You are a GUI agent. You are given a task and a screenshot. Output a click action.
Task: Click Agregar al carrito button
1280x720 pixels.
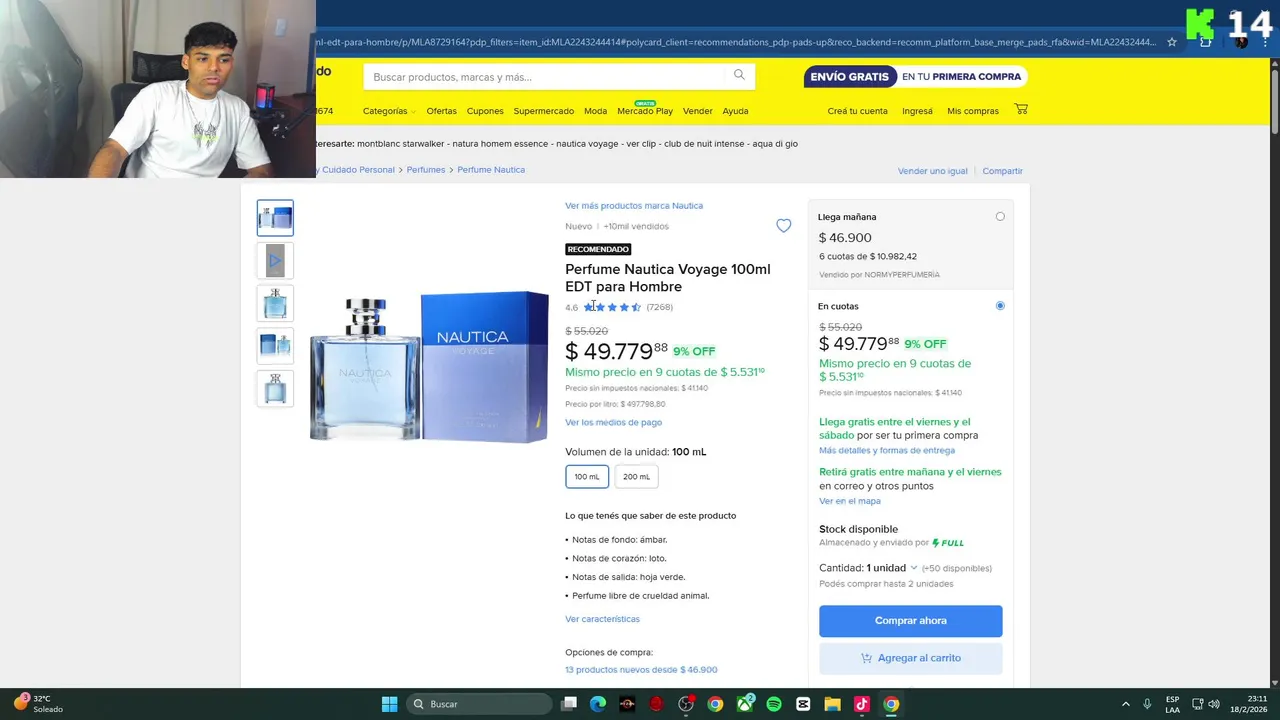pos(910,658)
